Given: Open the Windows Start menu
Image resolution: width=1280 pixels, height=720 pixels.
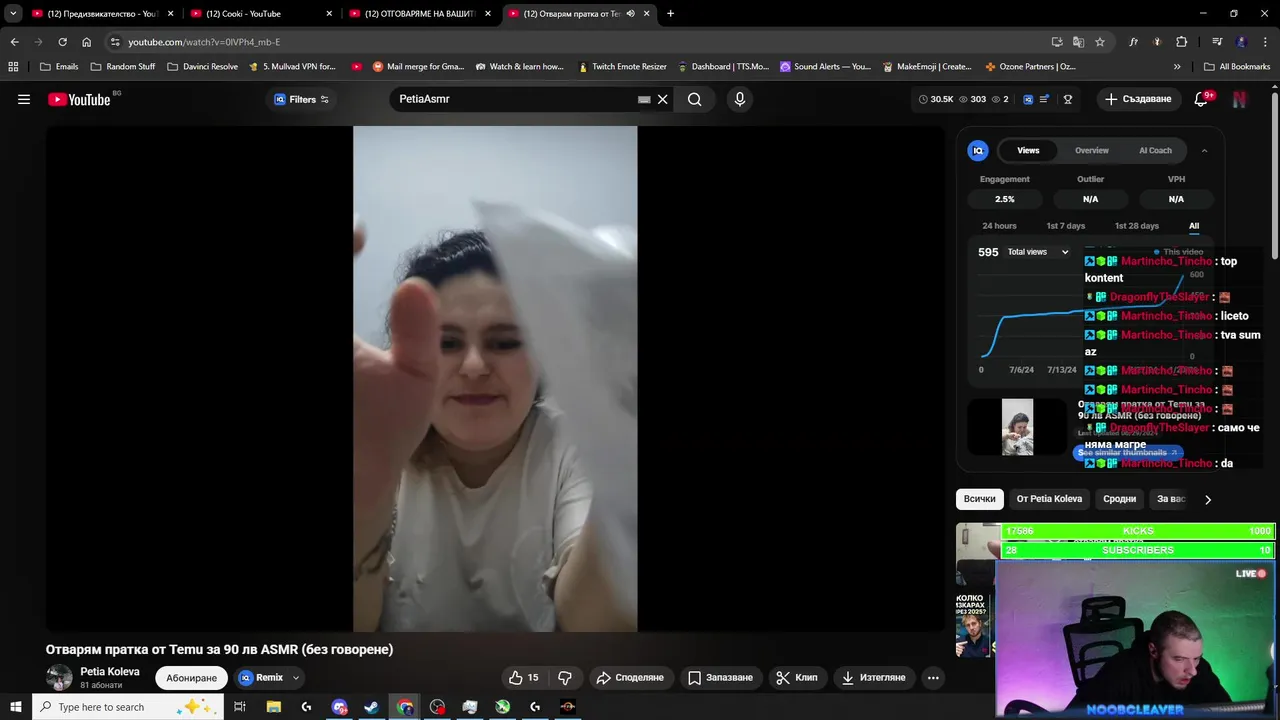Looking at the screenshot, I should pyautogui.click(x=15, y=707).
